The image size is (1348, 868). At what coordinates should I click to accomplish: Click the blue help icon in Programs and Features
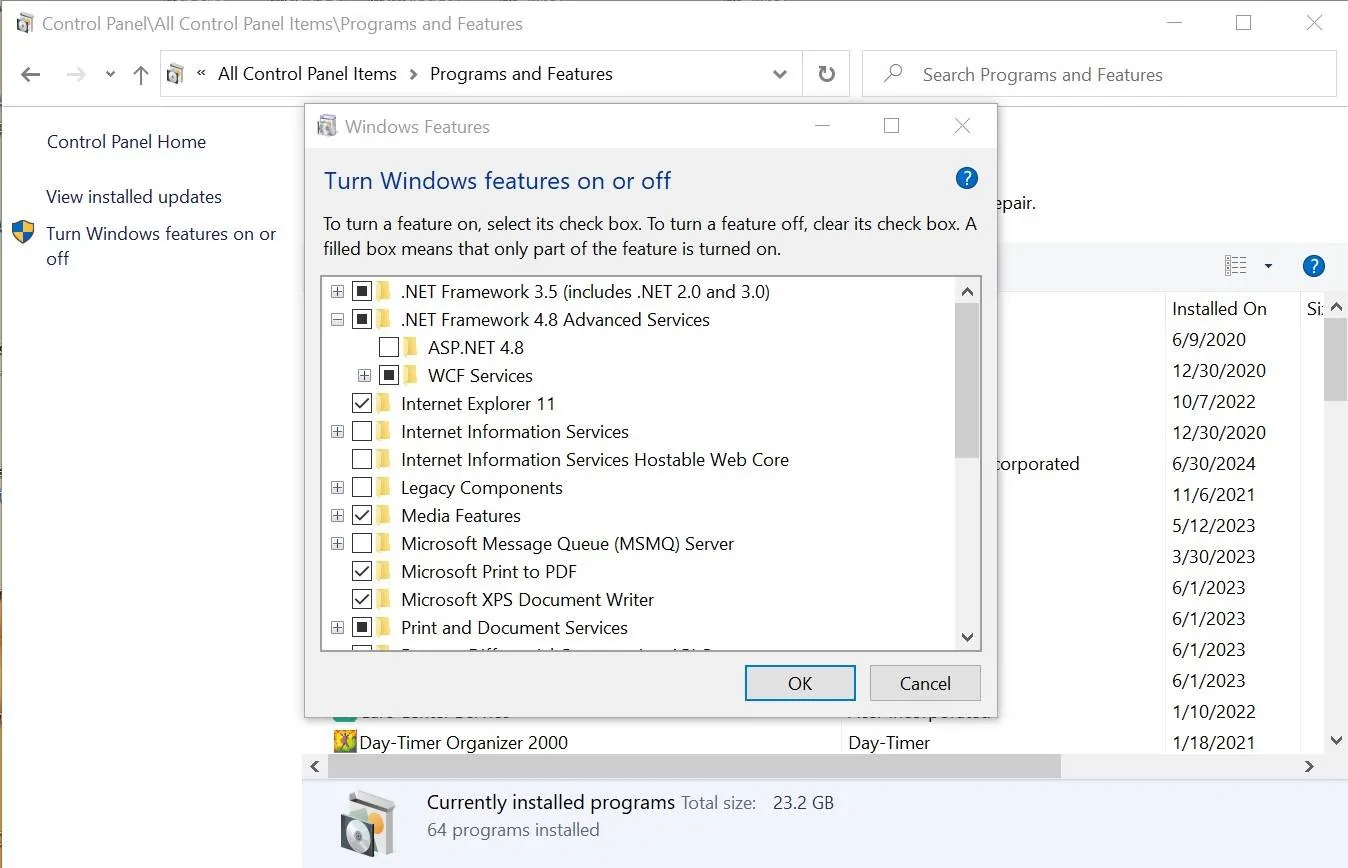(x=1314, y=266)
